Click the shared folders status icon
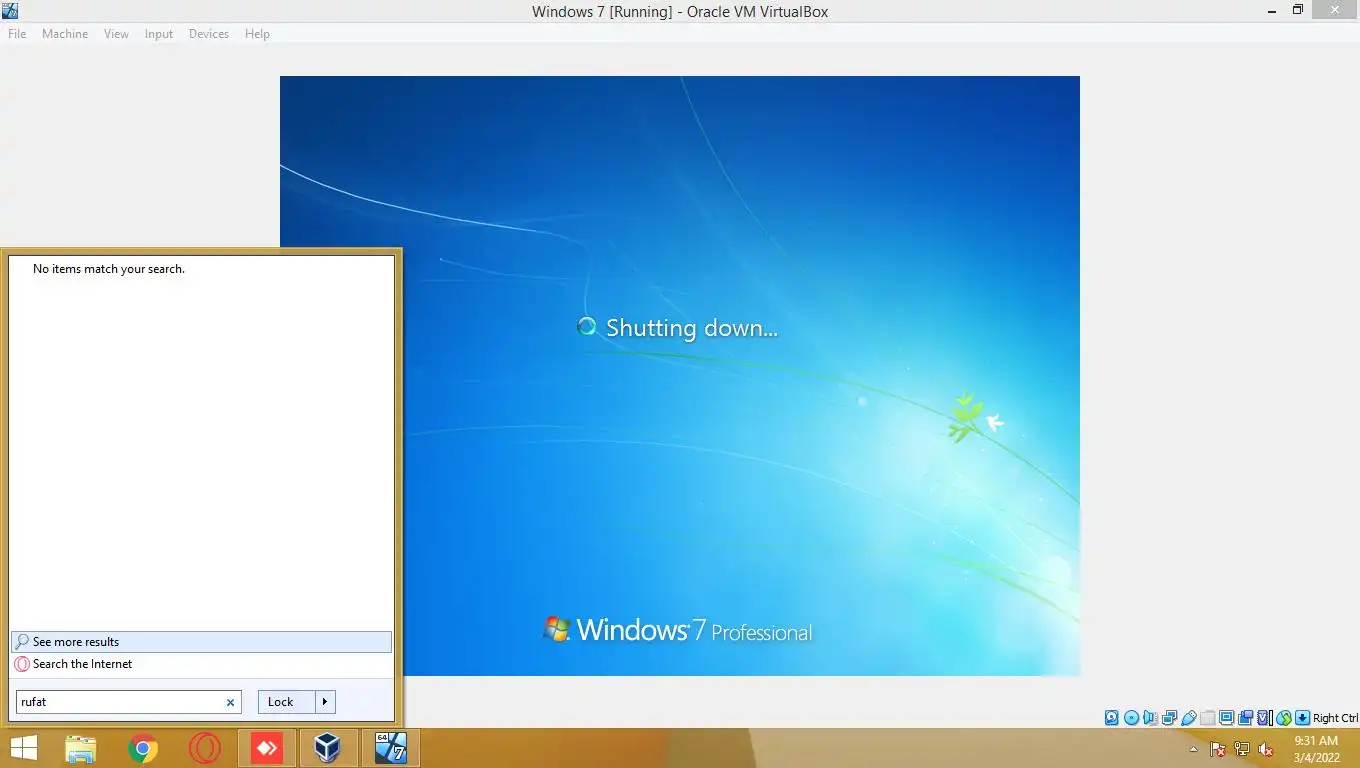The width and height of the screenshot is (1360, 768). tap(1208, 718)
